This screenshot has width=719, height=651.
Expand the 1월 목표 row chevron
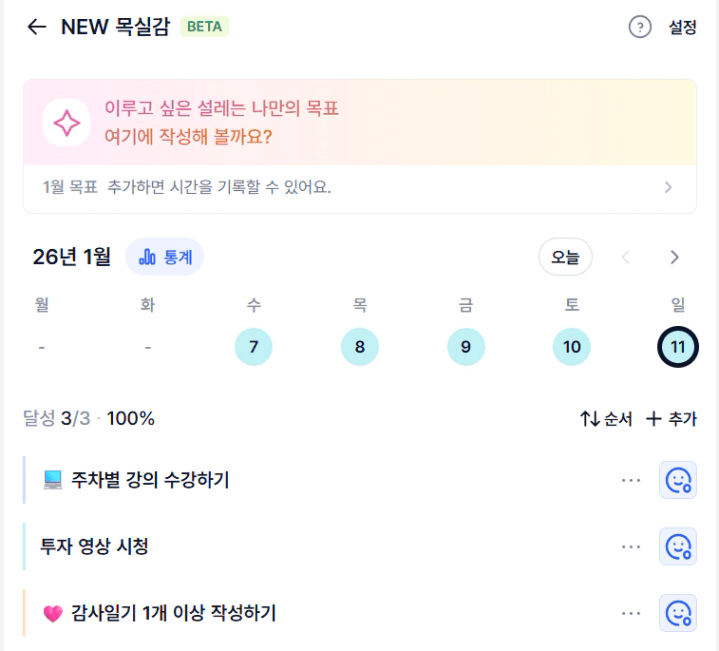[x=668, y=187]
